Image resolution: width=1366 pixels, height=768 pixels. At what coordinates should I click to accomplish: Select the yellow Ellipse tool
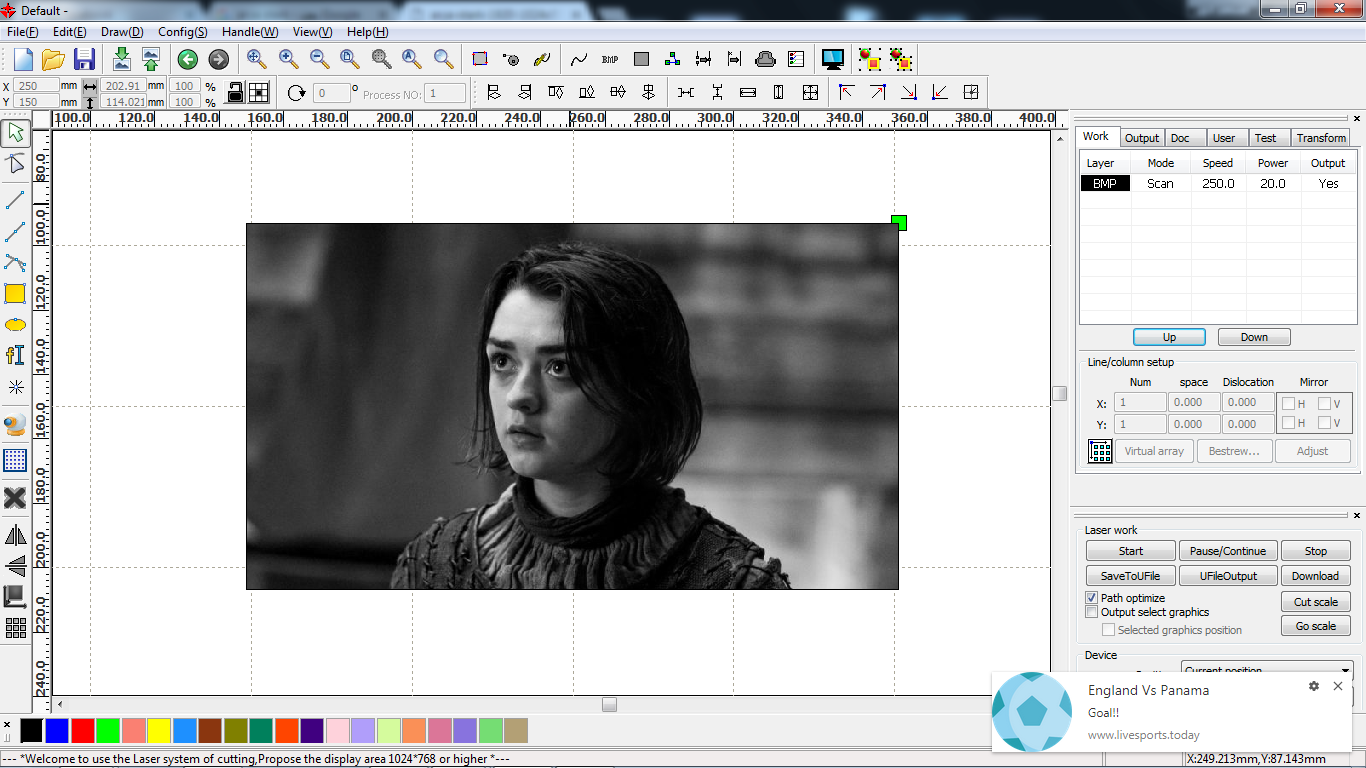point(15,325)
